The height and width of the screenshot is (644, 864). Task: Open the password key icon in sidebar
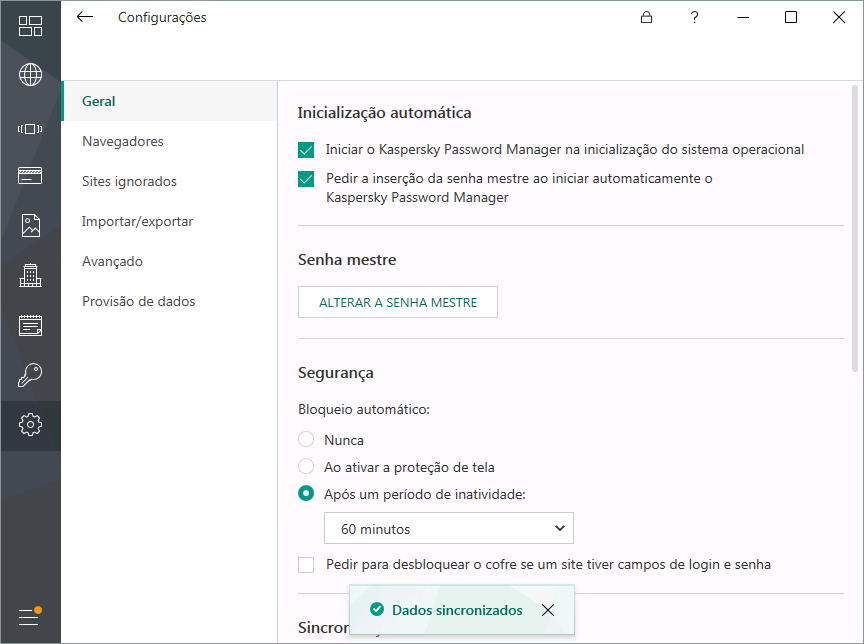pos(30,375)
